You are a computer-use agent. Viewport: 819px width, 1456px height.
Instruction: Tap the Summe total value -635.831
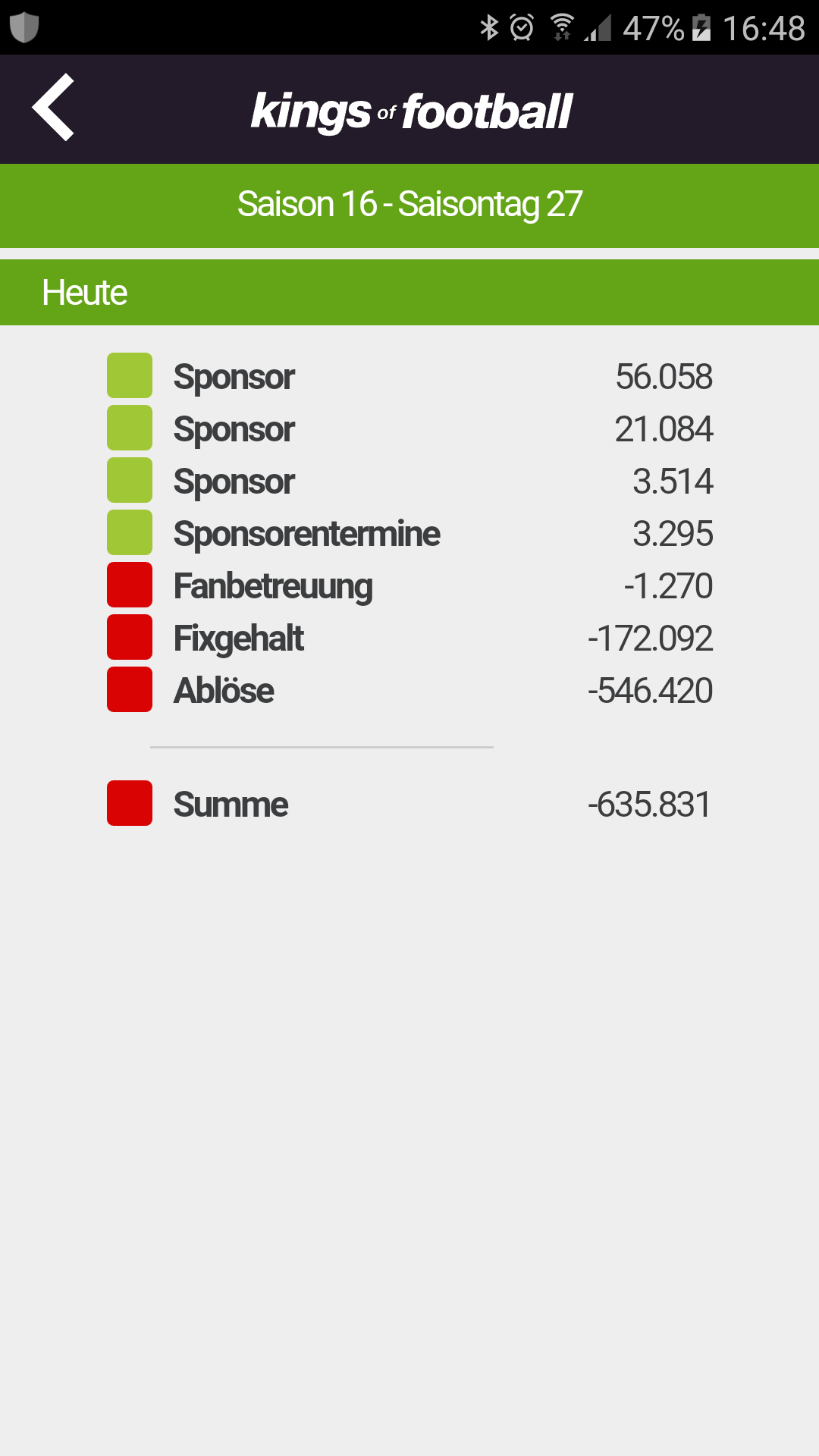pyautogui.click(x=650, y=805)
